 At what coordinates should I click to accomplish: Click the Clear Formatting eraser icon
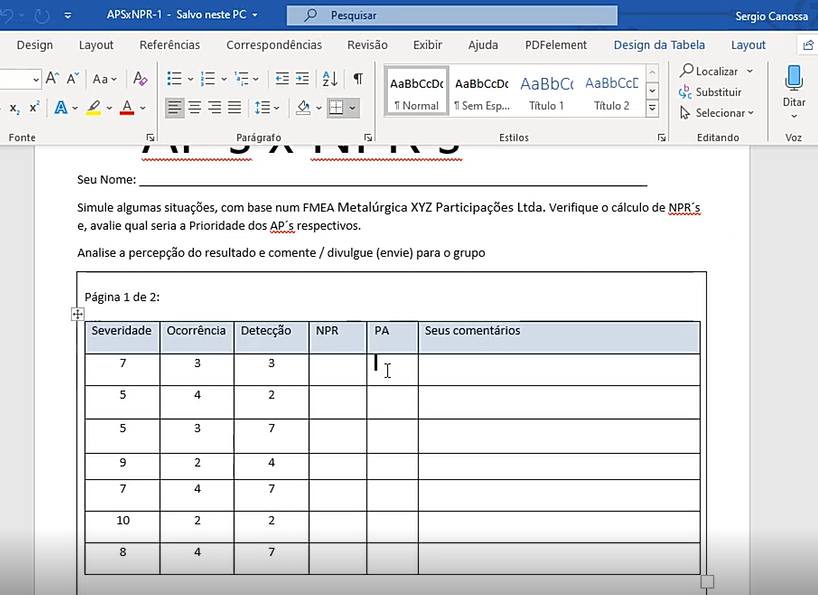click(140, 79)
